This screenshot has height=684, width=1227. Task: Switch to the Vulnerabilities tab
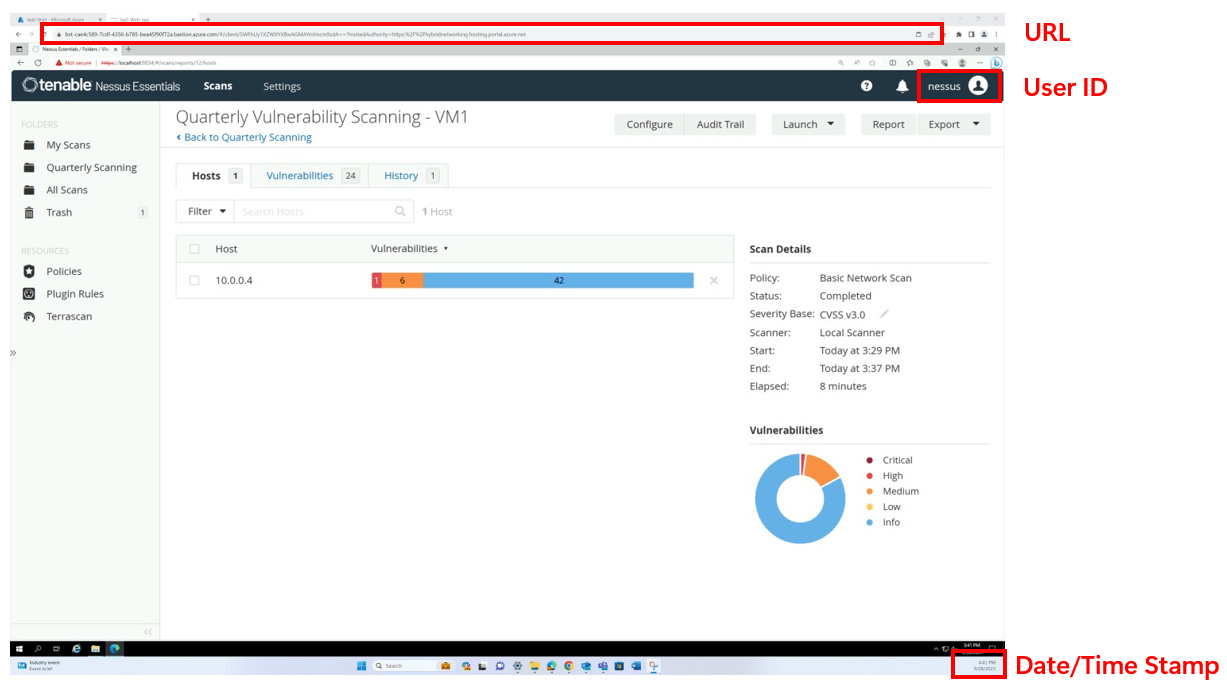coord(299,175)
